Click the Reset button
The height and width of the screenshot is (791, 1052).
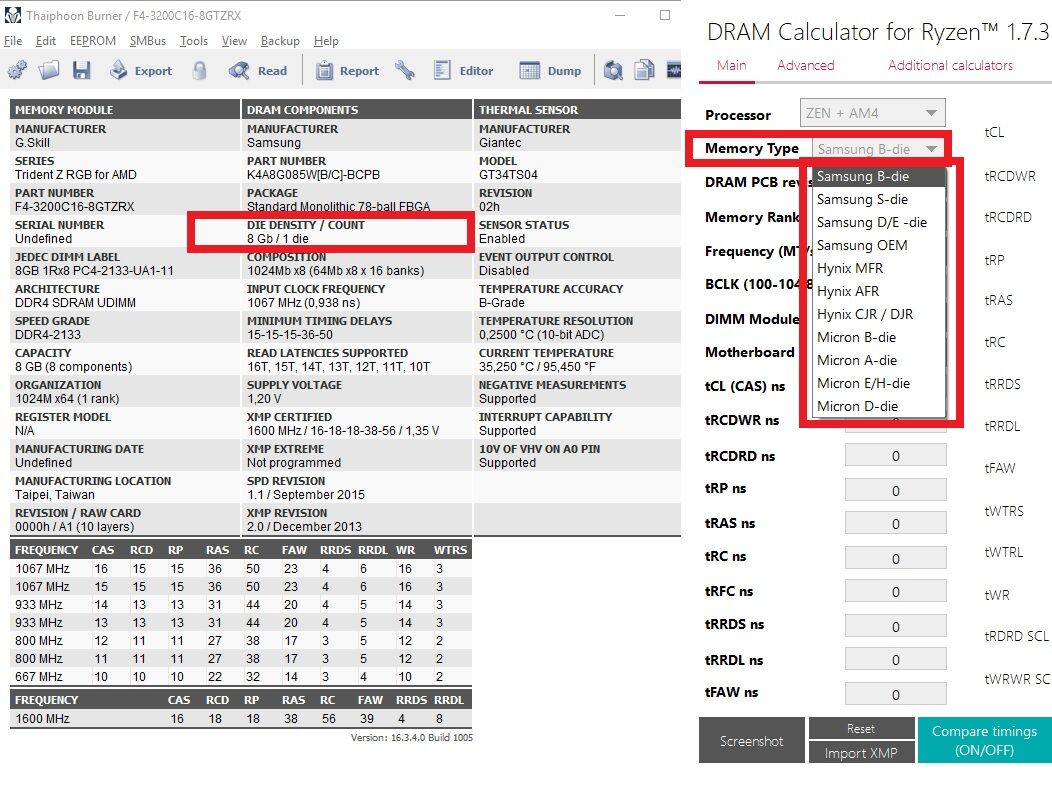coord(861,728)
